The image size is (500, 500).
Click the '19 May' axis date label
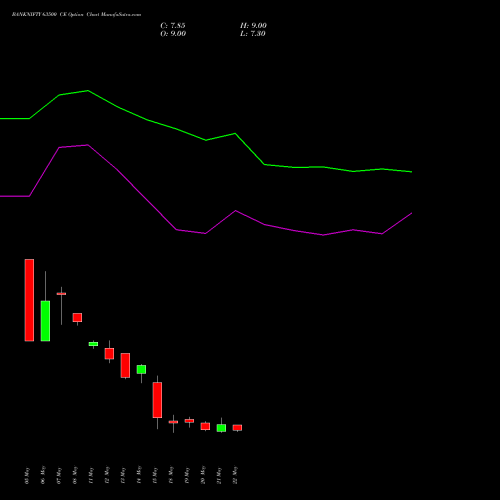[187, 475]
